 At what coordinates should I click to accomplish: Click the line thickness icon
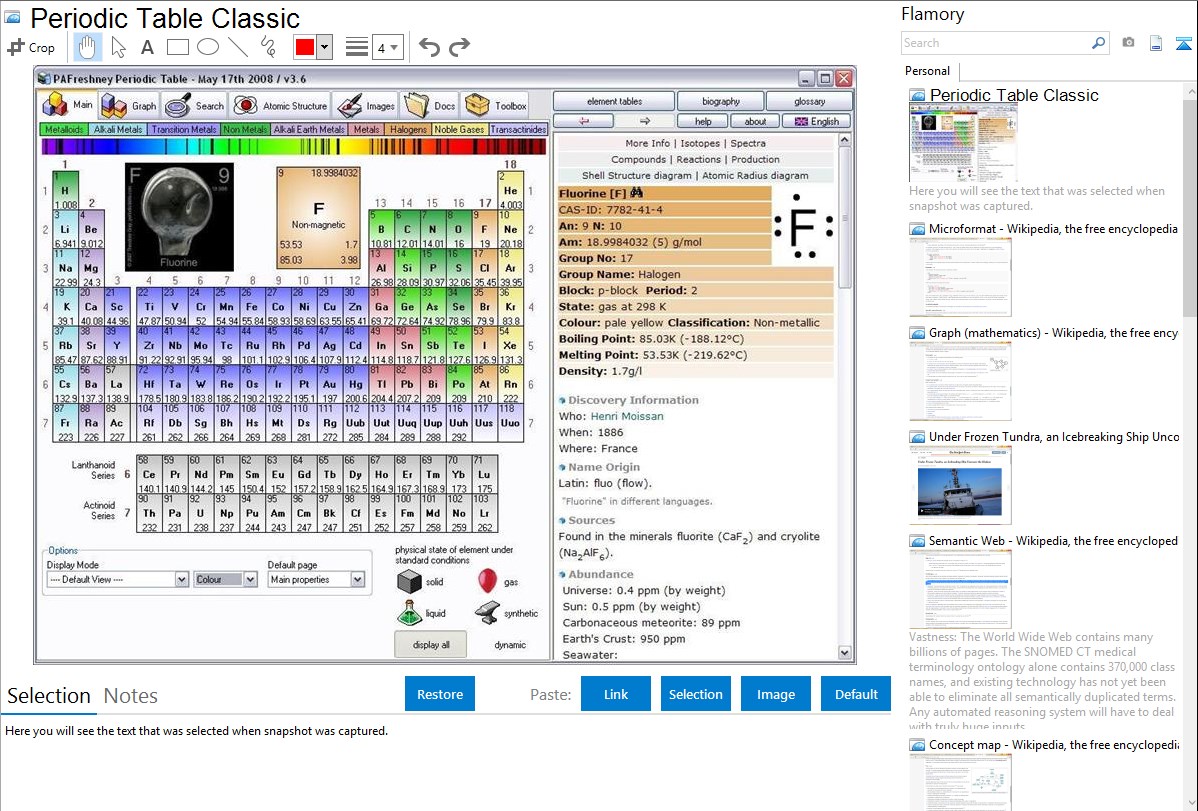(x=357, y=47)
